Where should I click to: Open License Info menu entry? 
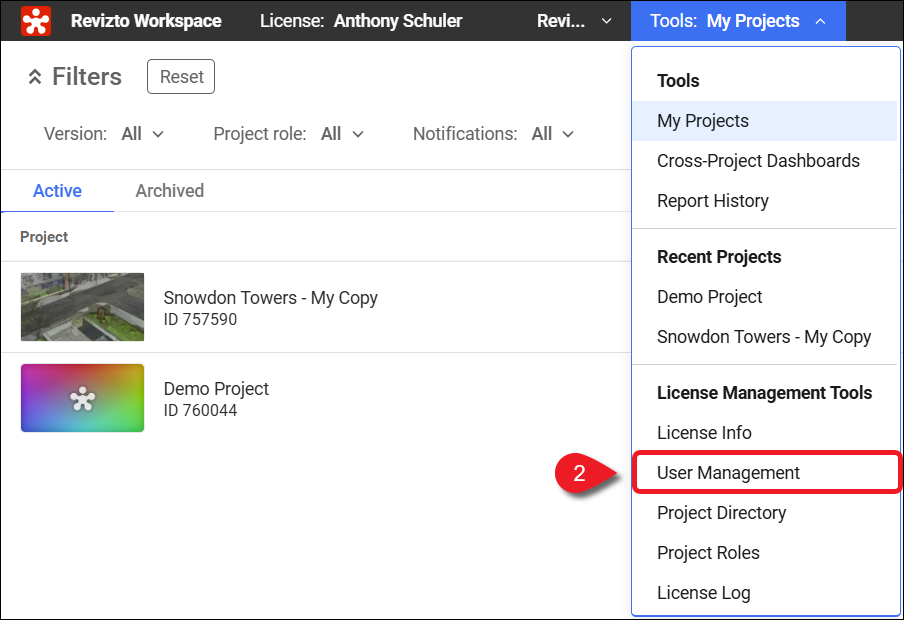click(704, 433)
